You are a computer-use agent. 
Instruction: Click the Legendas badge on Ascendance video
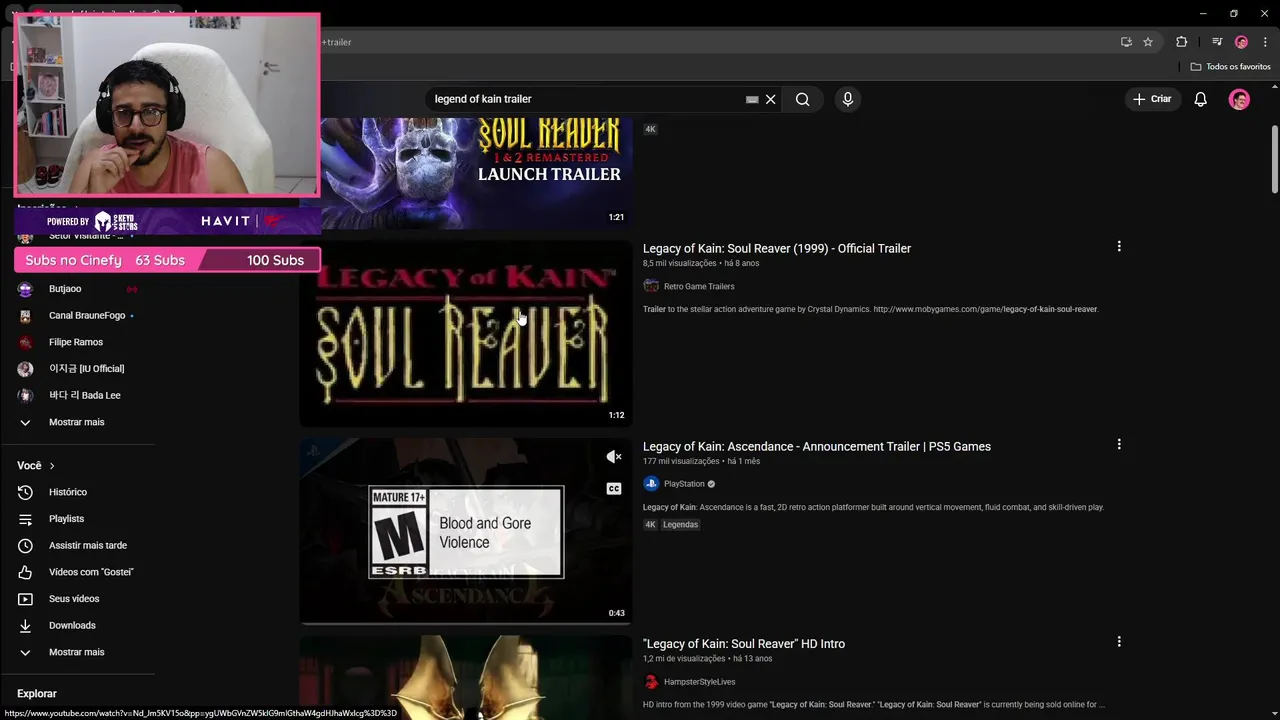click(680, 525)
